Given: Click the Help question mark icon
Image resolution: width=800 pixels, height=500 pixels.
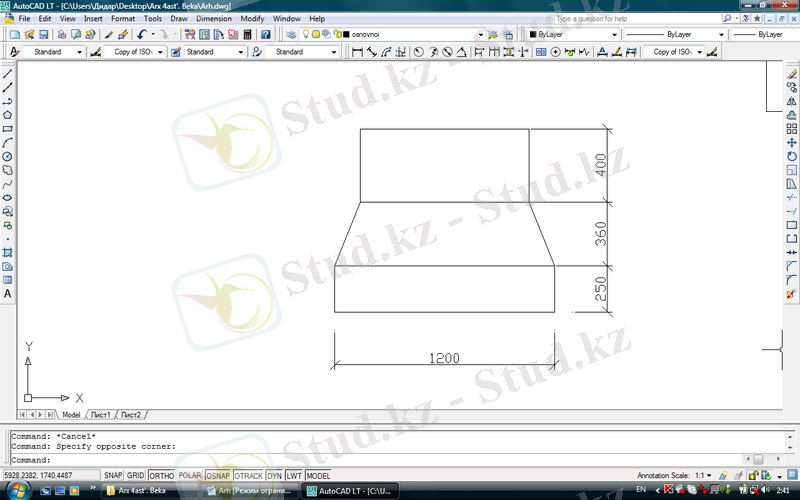Looking at the screenshot, I should click(x=266, y=34).
